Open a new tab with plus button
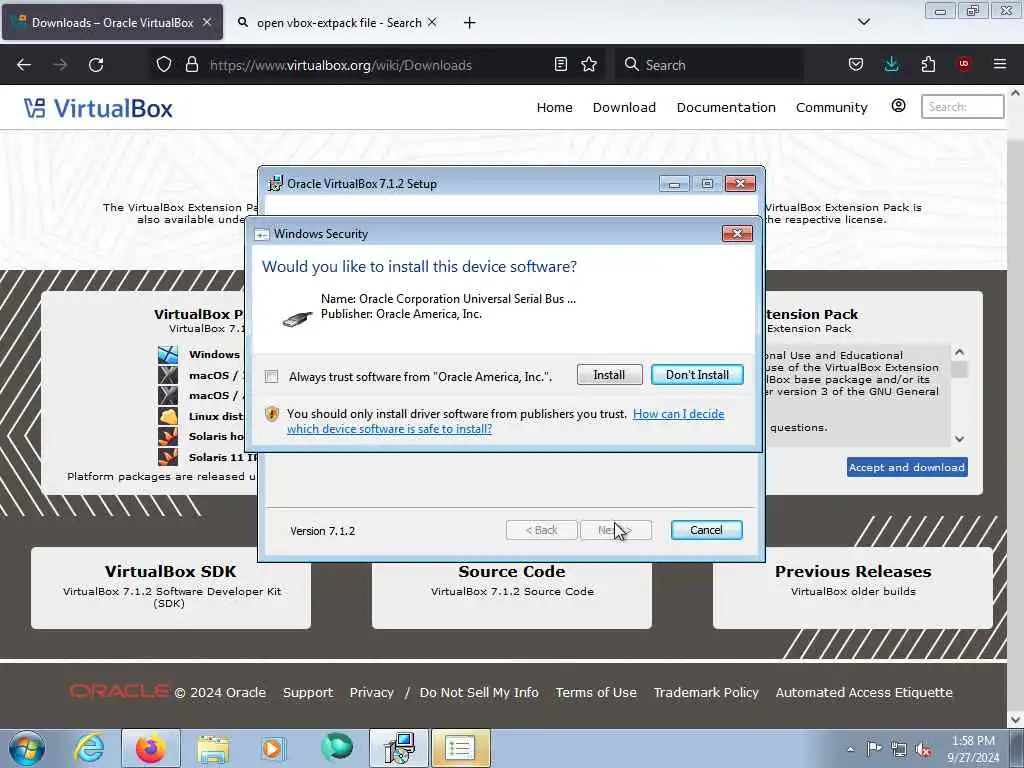The width and height of the screenshot is (1024, 768). (x=470, y=23)
